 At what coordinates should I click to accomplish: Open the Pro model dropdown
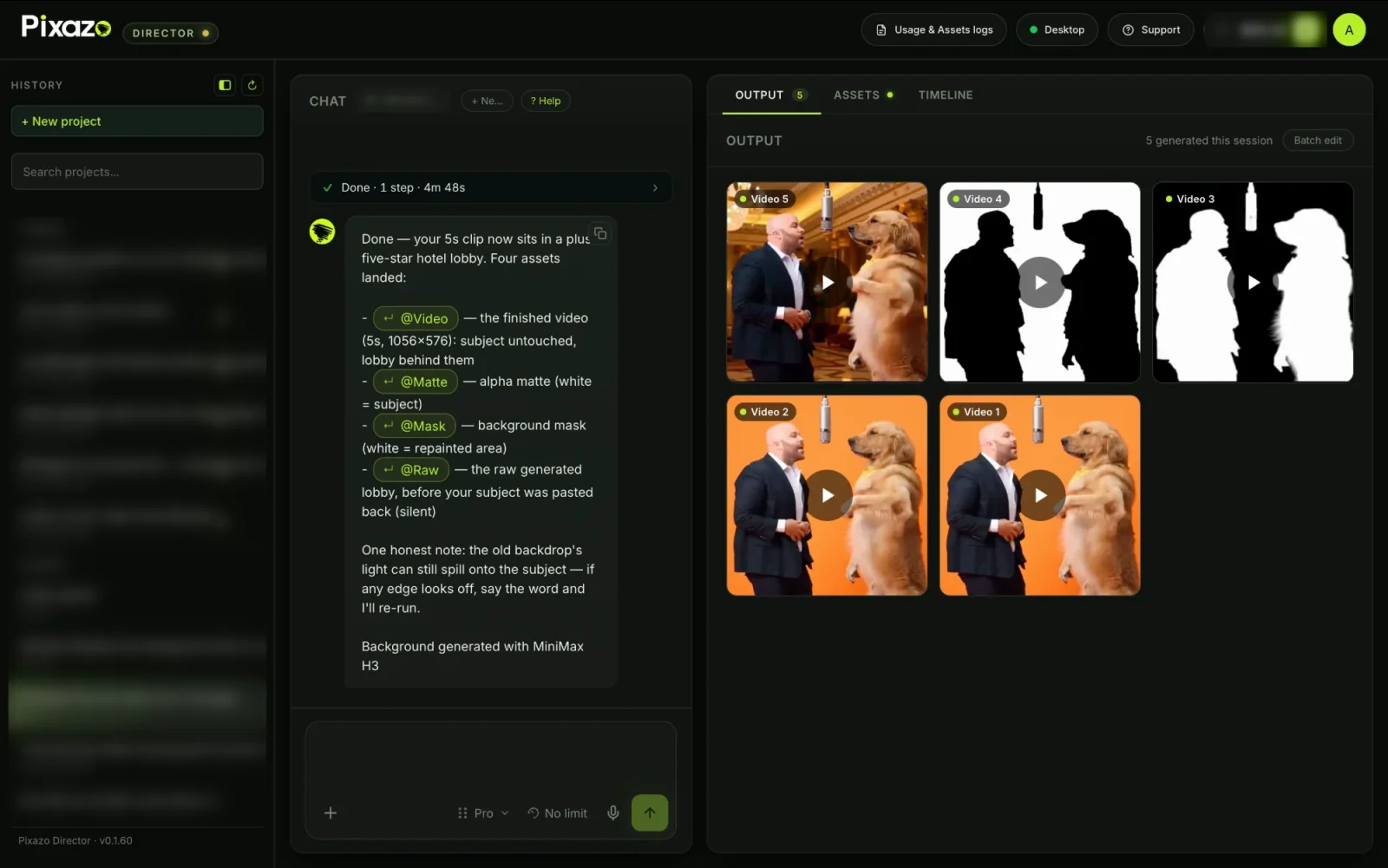pos(483,813)
